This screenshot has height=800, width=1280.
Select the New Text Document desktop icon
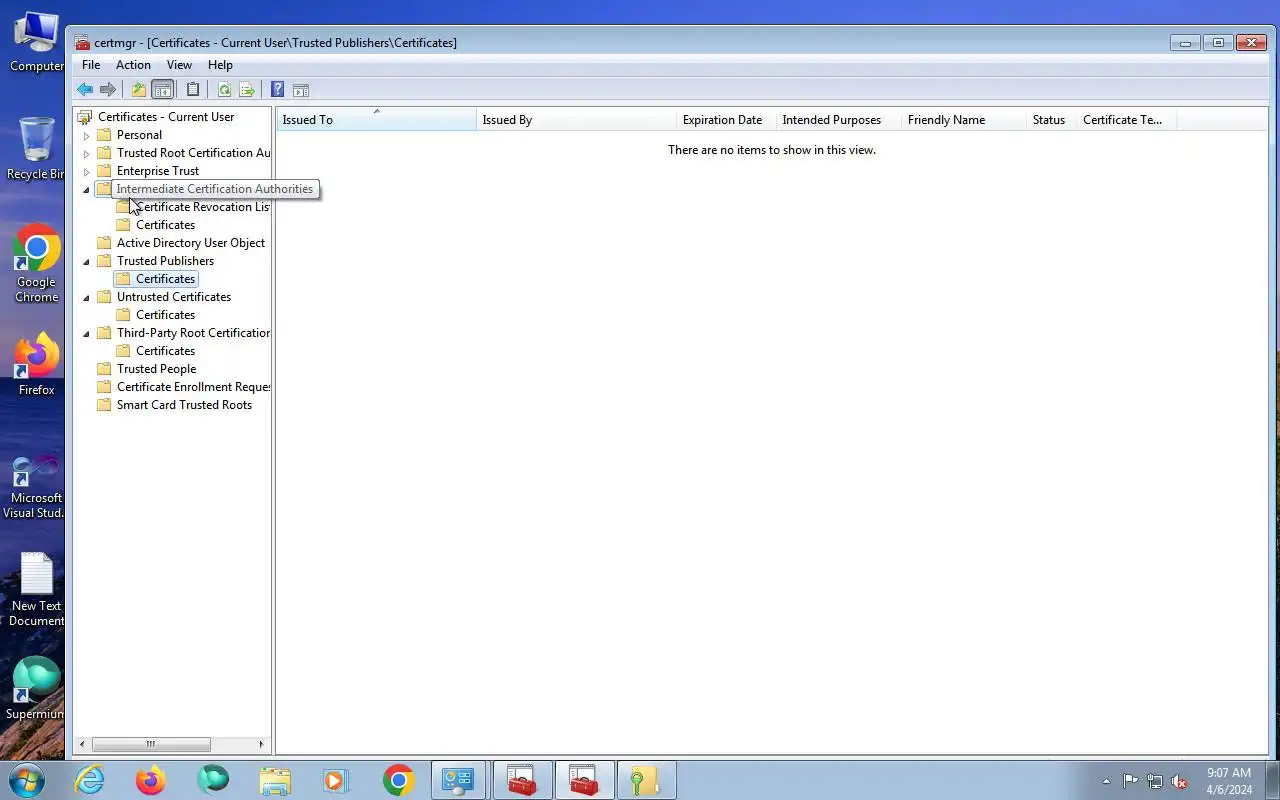click(36, 590)
